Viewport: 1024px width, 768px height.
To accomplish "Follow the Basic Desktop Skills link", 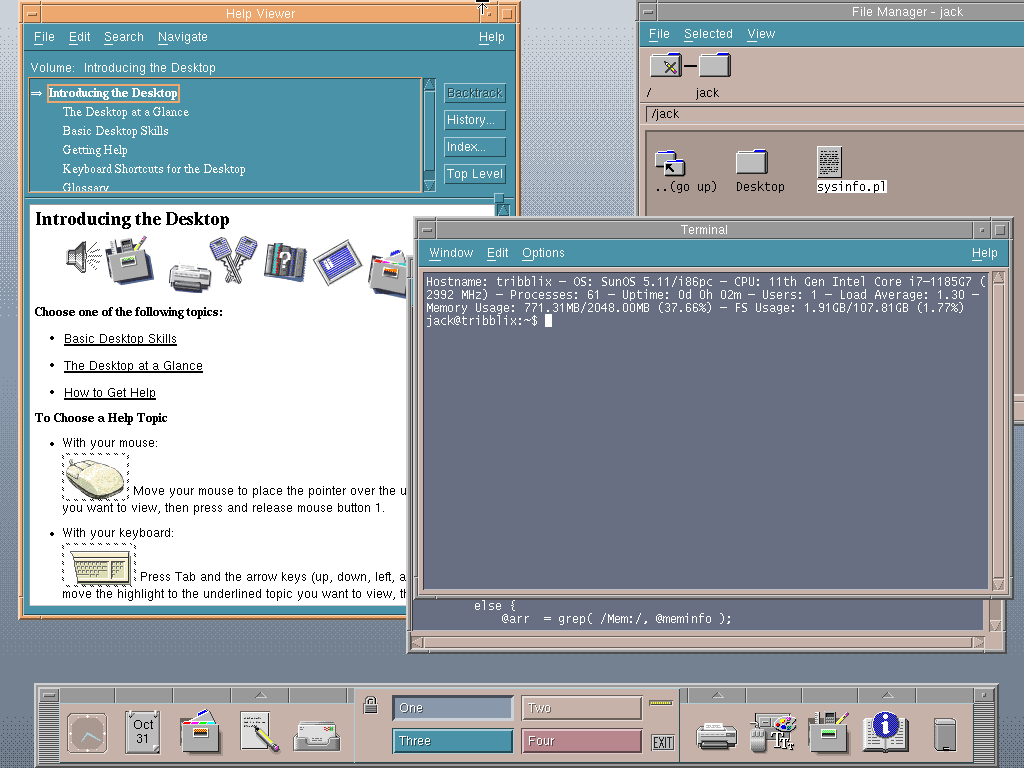I will 120,339.
